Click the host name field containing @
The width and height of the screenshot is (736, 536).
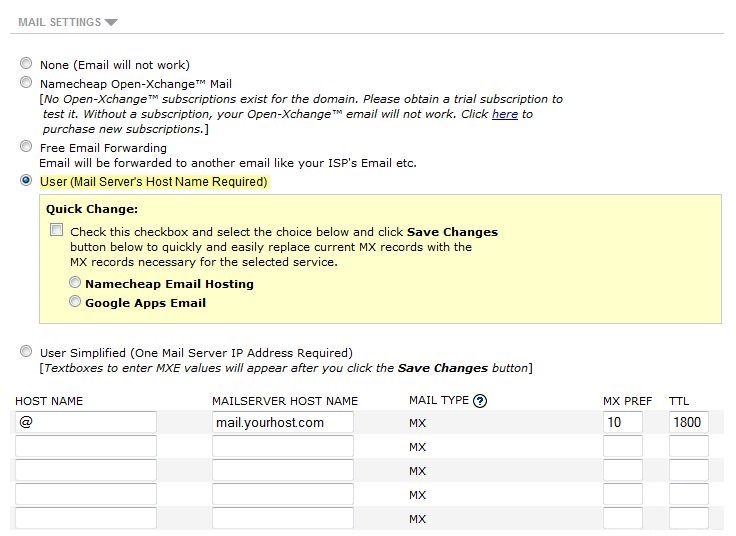tap(86, 422)
